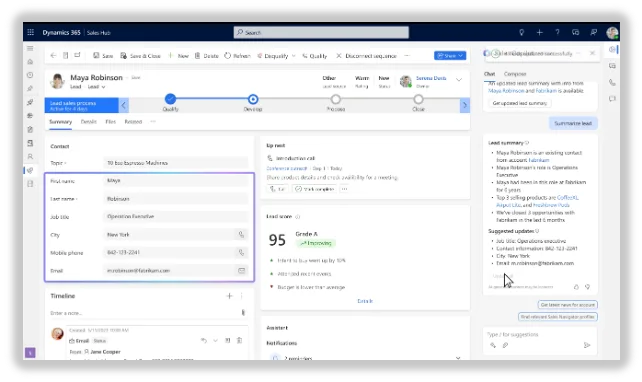642x382 pixels.
Task: Select the Propose stage circle
Action: coord(336,99)
